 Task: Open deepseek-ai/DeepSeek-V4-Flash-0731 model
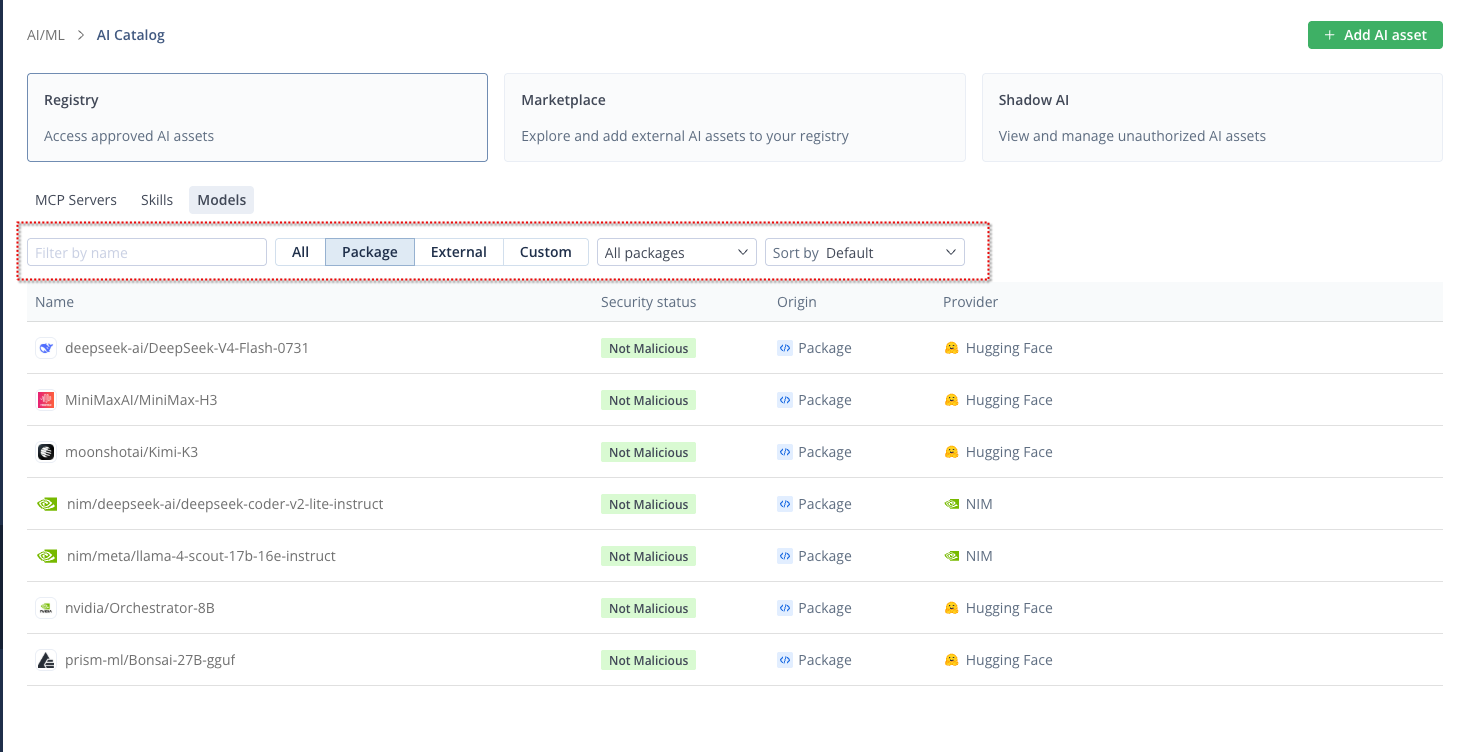pos(187,348)
